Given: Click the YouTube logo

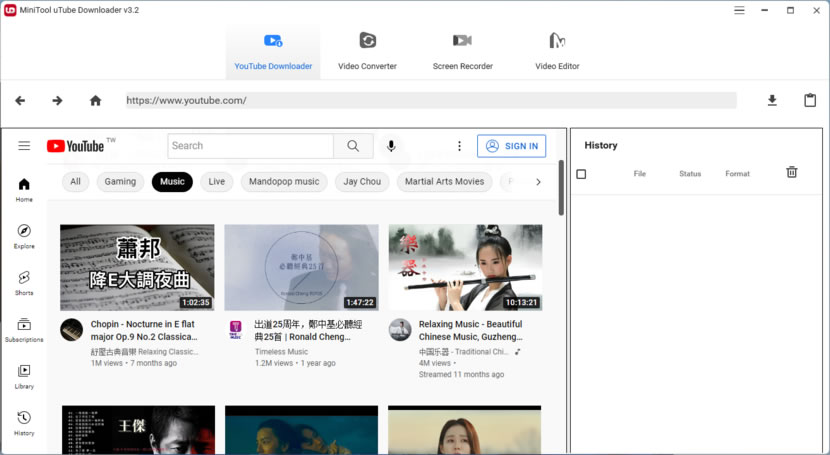Looking at the screenshot, I should (x=75, y=146).
